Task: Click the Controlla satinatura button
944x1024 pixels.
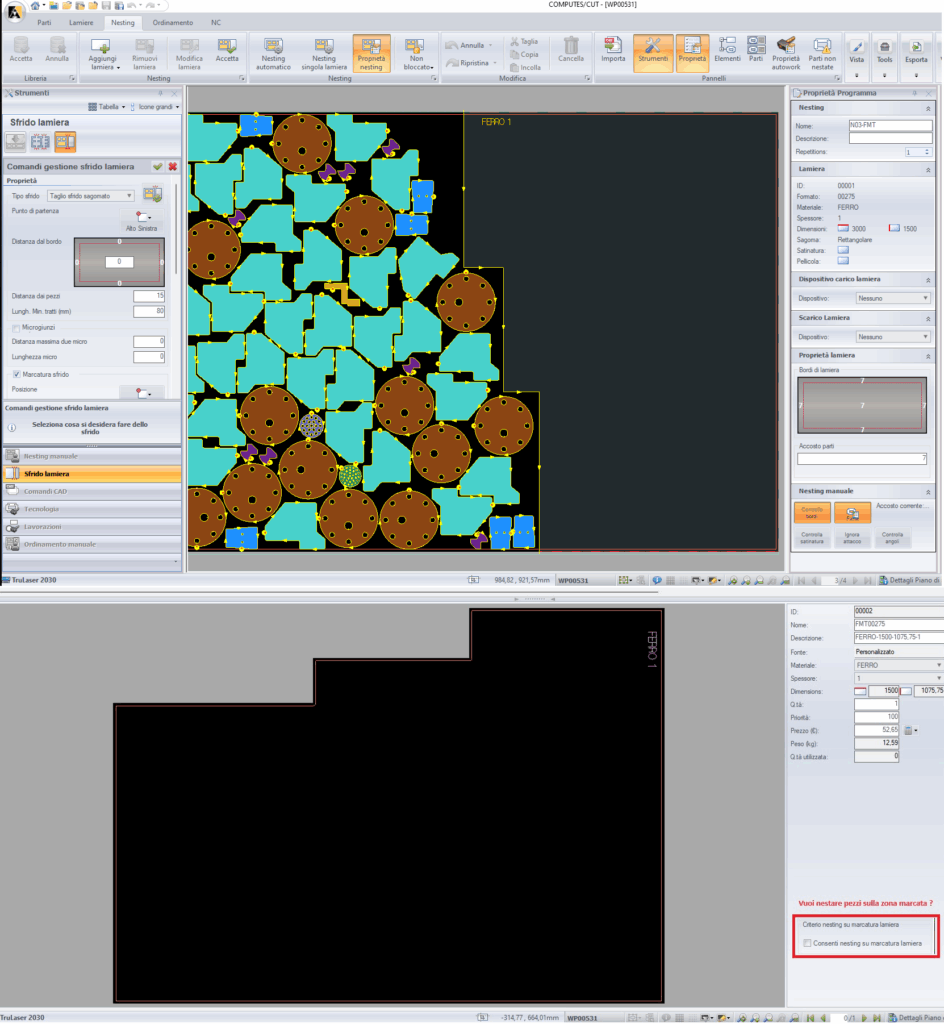Action: [811, 539]
